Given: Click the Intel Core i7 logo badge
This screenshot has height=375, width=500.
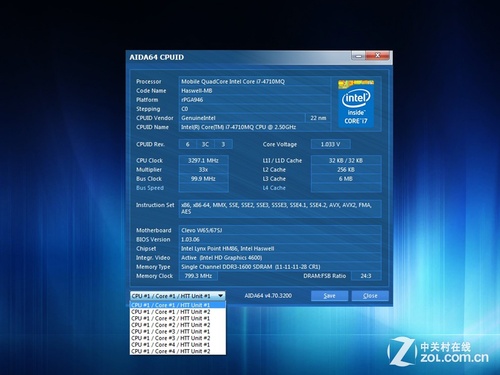Looking at the screenshot, I should click(x=356, y=104).
